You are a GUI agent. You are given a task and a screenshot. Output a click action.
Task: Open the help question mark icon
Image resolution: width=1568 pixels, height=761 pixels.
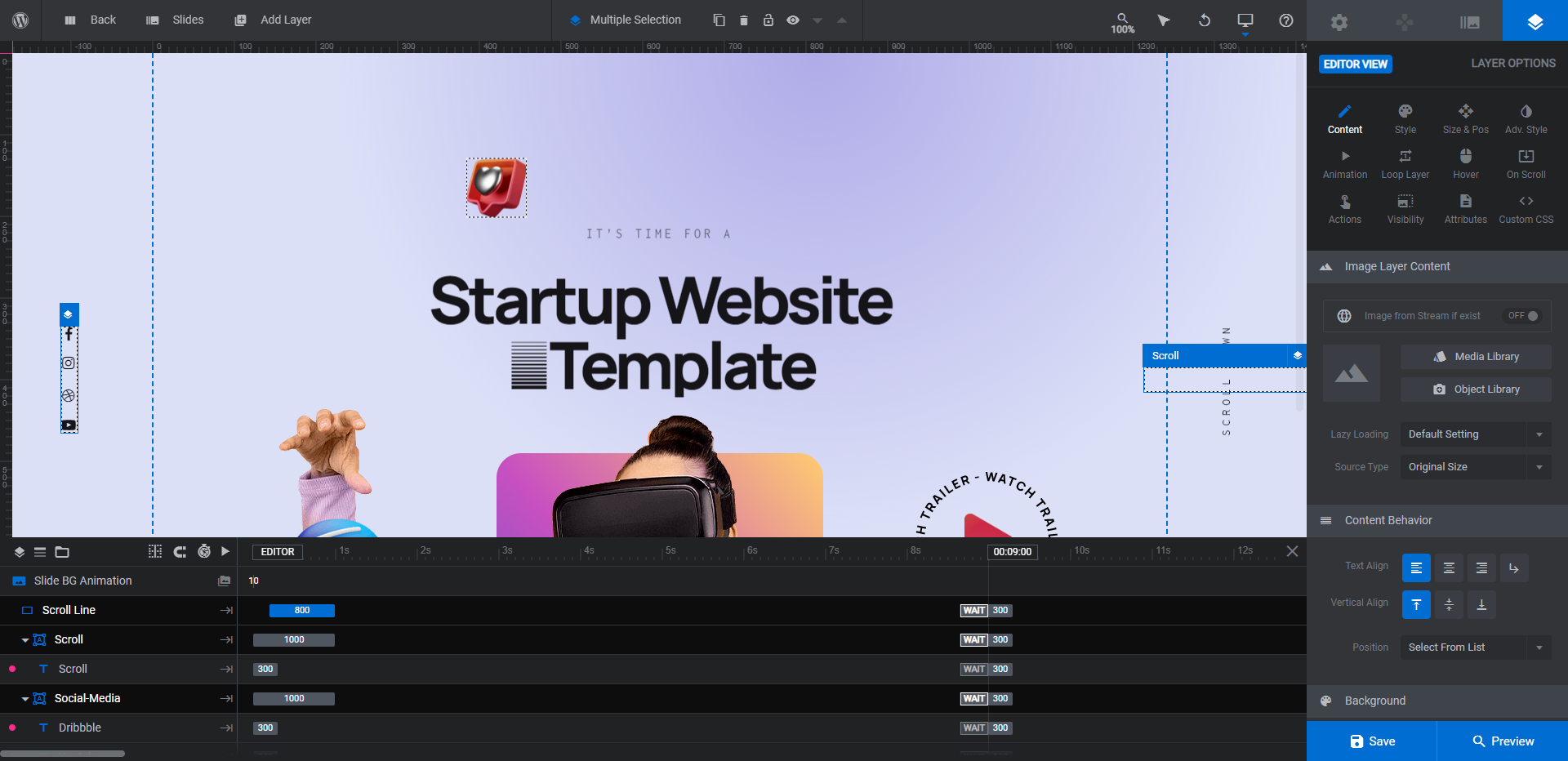click(x=1285, y=20)
